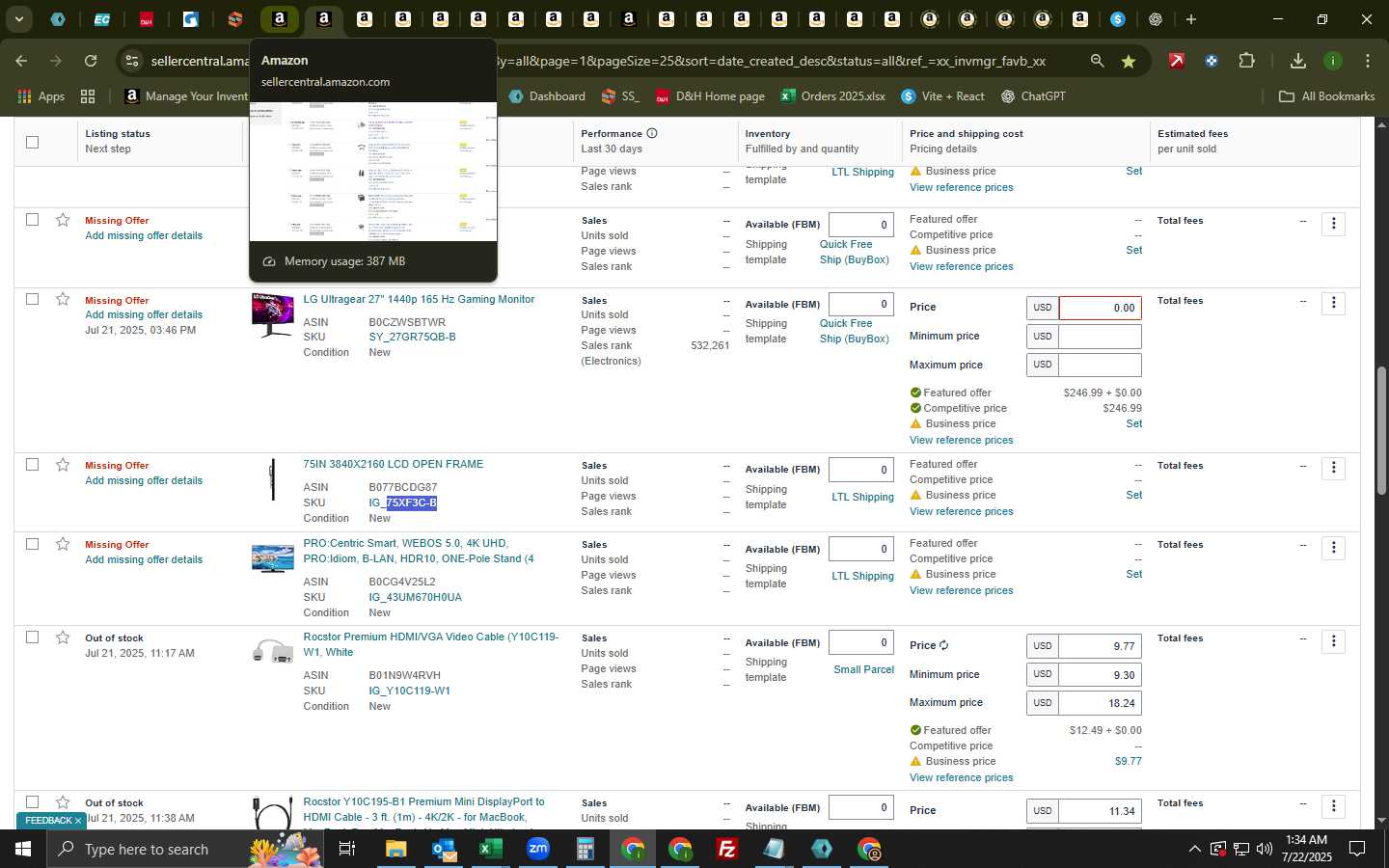Screen dimensions: 1389x868
Task: Click Set business price for PRO:Centric Smart
Action: (x=1133, y=574)
